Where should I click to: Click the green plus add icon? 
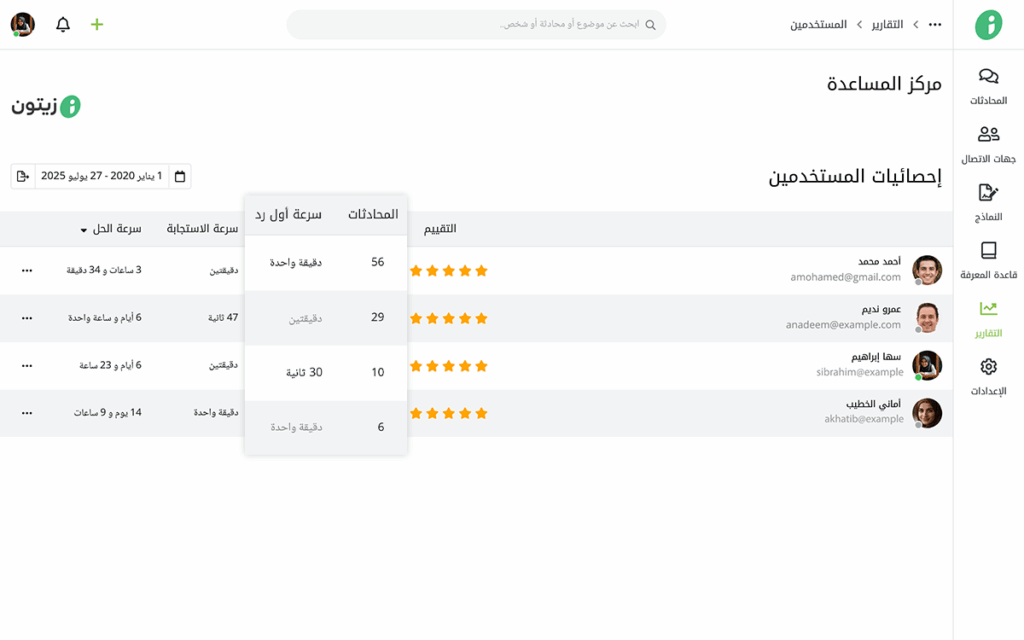pyautogui.click(x=97, y=25)
